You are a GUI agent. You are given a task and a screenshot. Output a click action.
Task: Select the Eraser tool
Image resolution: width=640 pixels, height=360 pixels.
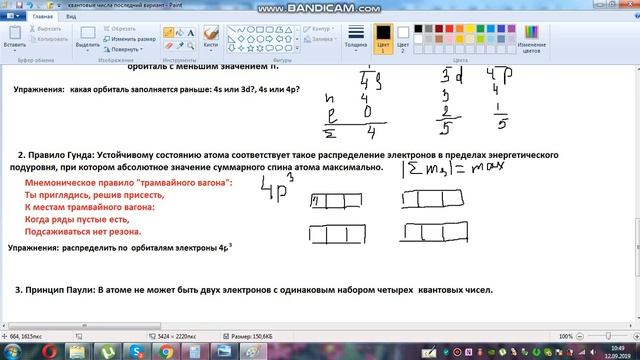point(168,46)
